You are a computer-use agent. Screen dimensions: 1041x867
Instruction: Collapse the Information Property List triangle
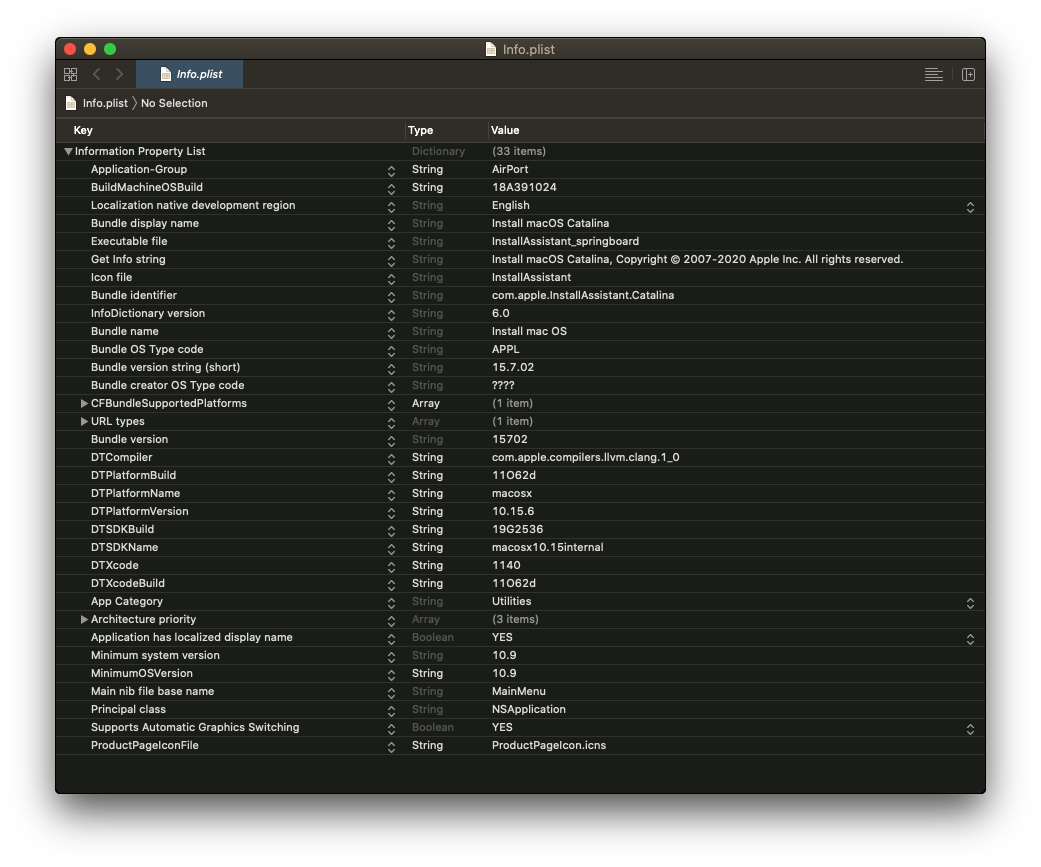pos(68,151)
